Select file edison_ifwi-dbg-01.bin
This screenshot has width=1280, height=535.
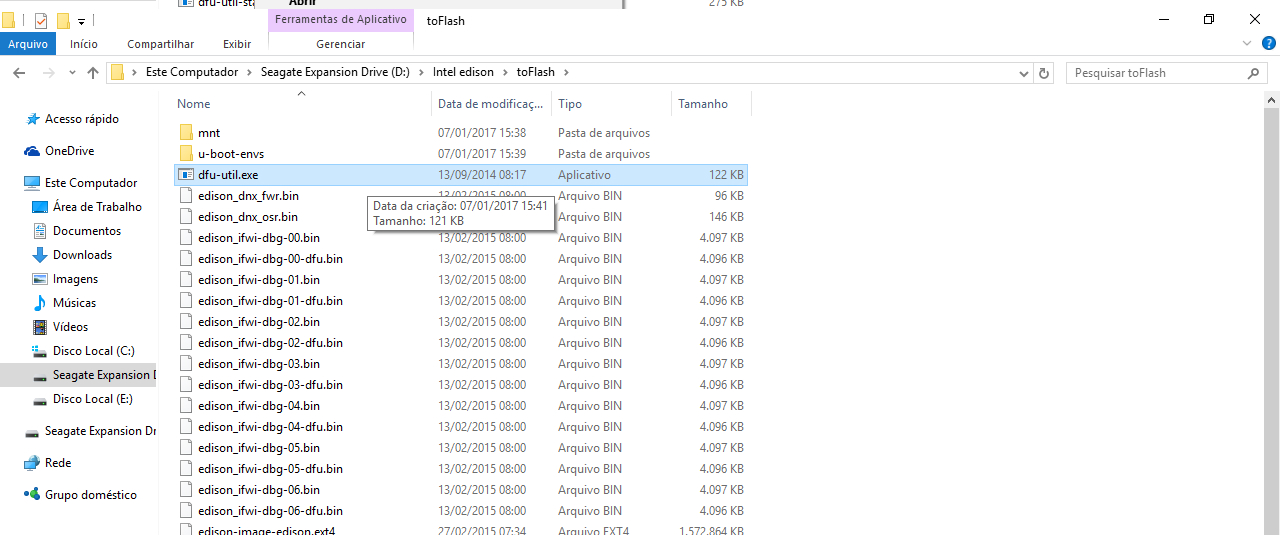pos(259,280)
